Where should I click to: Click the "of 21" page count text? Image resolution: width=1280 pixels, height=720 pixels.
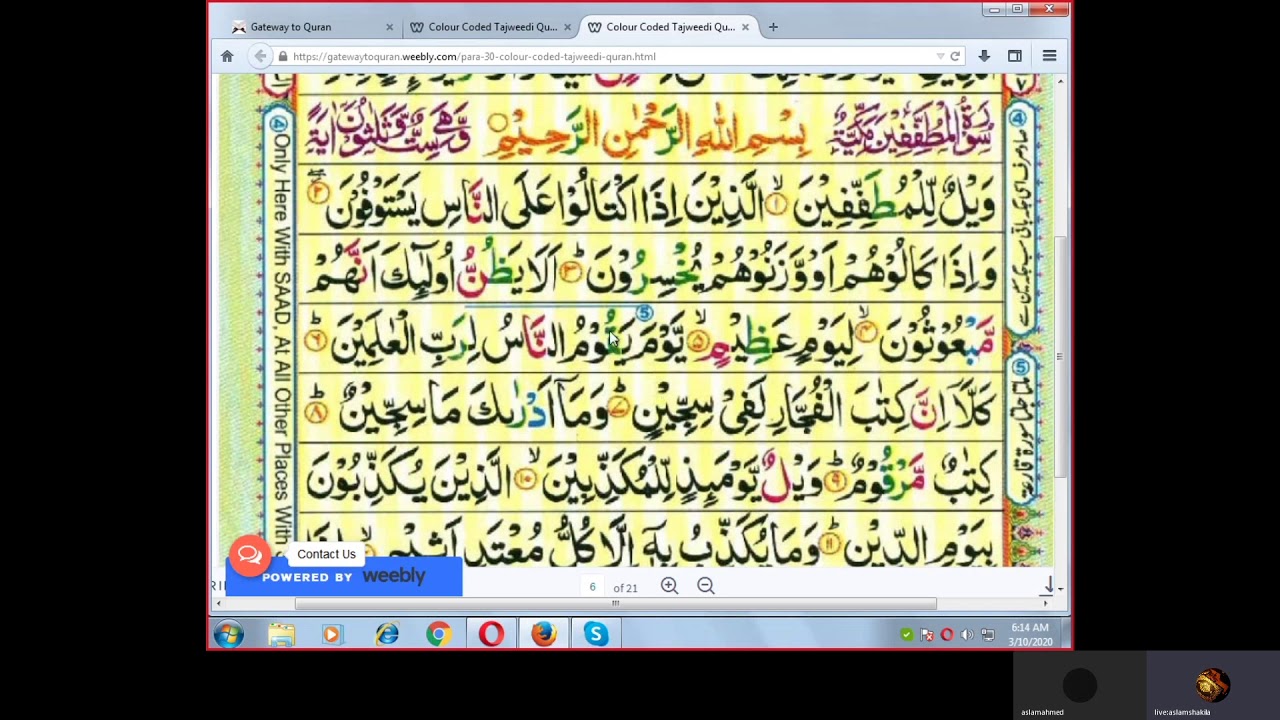pyautogui.click(x=625, y=588)
